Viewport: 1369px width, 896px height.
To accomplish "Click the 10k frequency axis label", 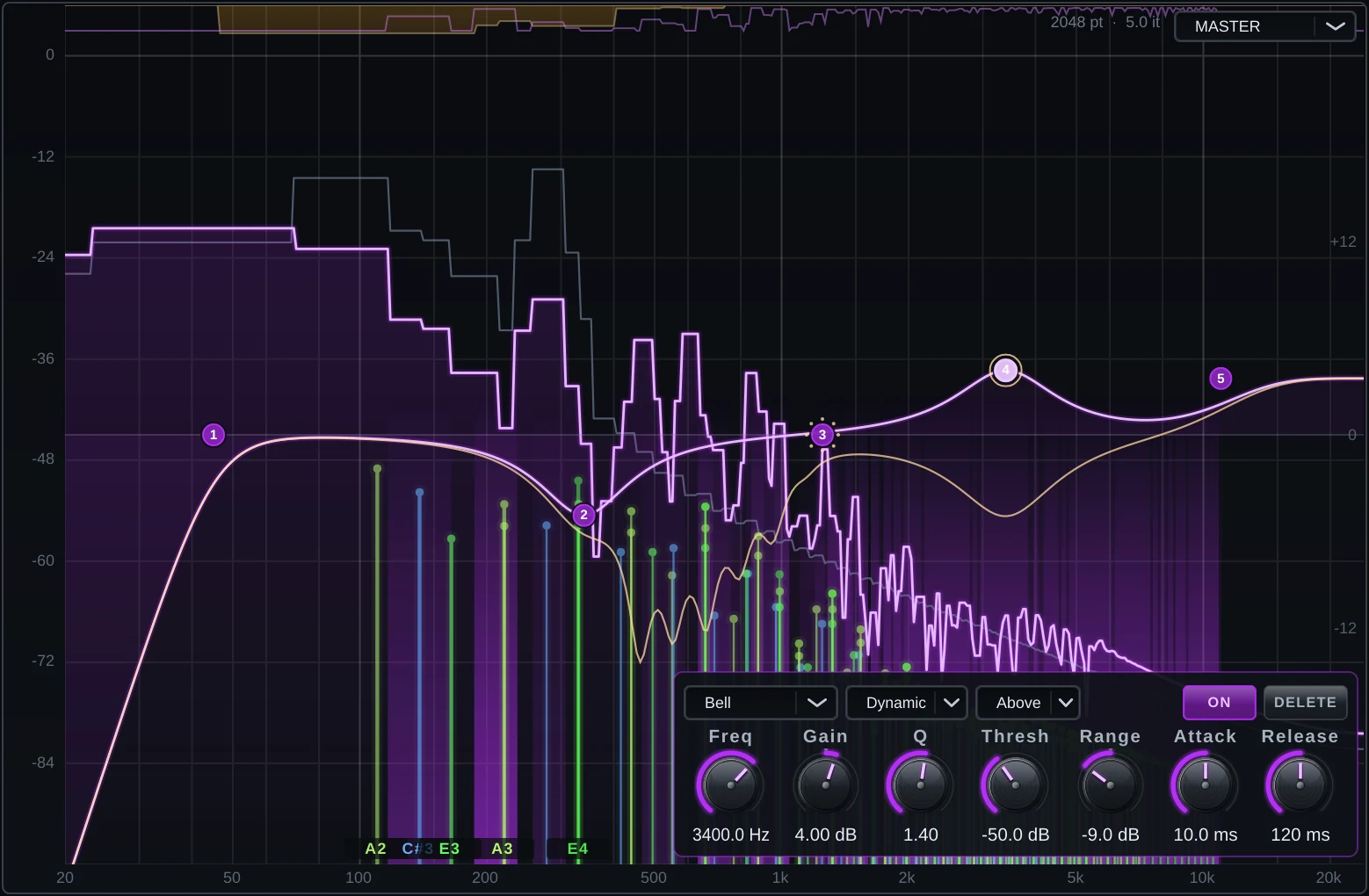I will pyautogui.click(x=1201, y=878).
